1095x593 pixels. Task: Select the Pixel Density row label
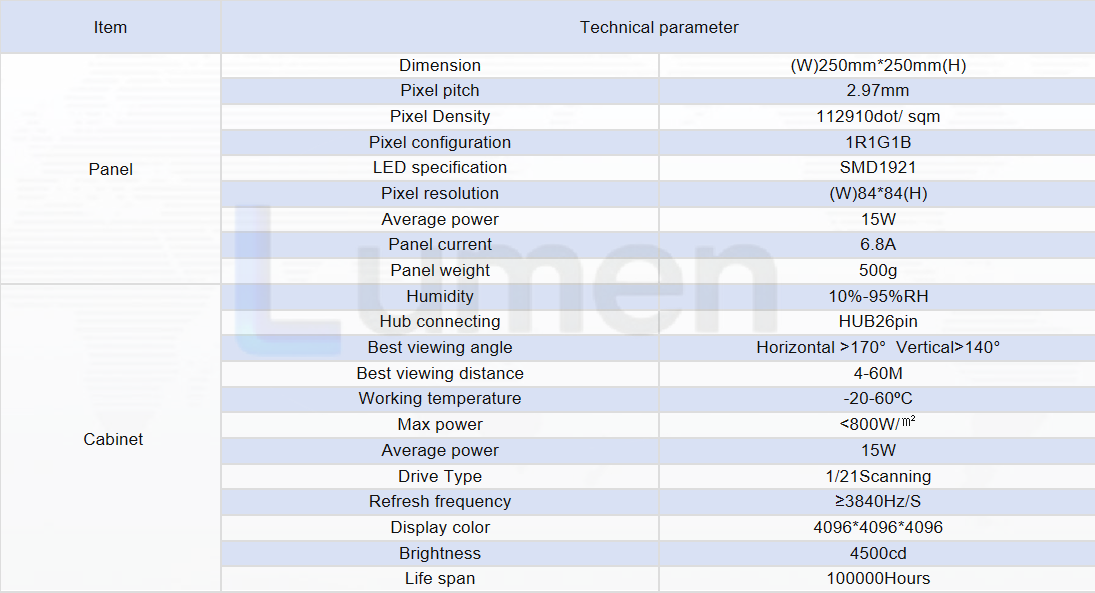click(440, 117)
